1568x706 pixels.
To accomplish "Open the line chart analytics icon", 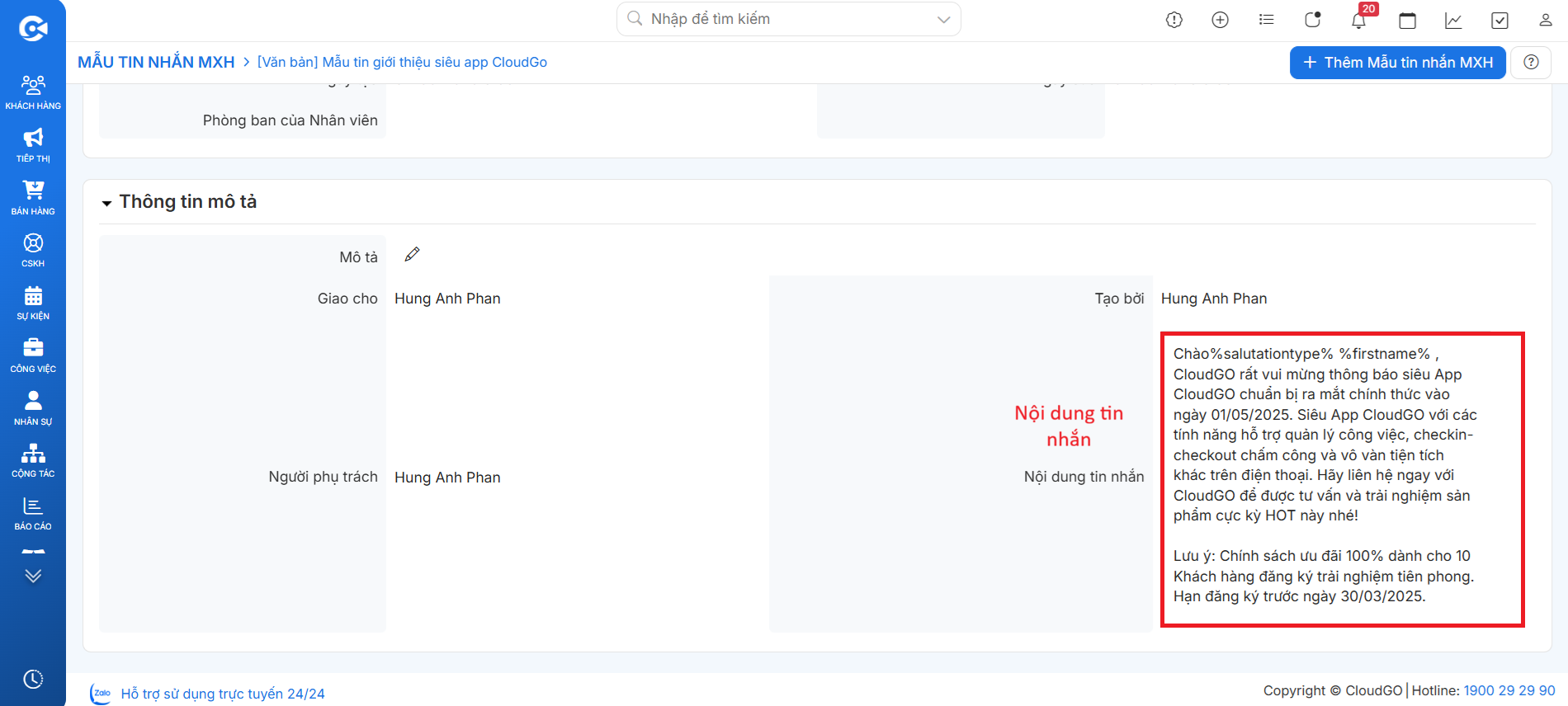I will [x=1454, y=21].
